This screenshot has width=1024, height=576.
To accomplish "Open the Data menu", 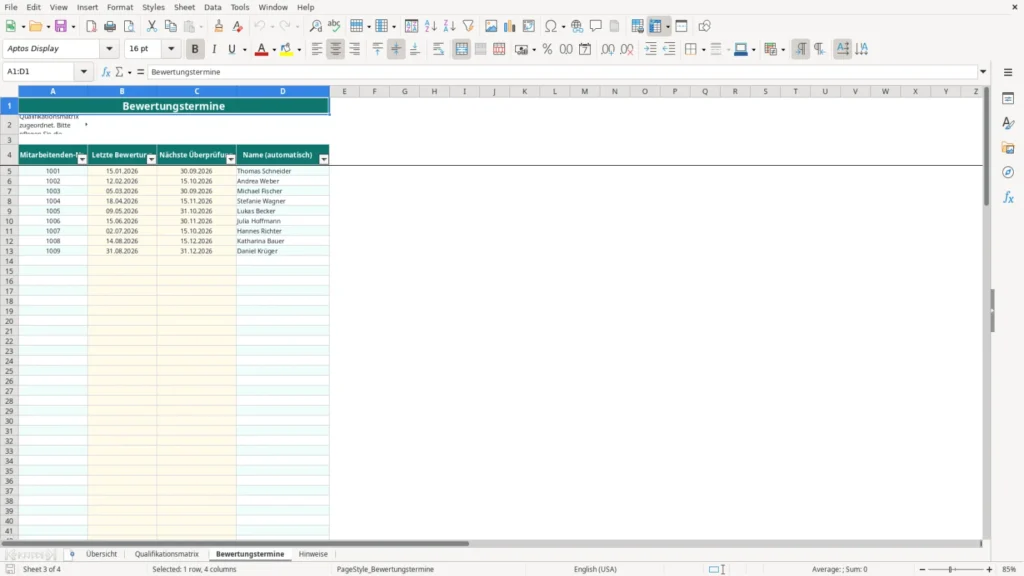I will pyautogui.click(x=212, y=7).
